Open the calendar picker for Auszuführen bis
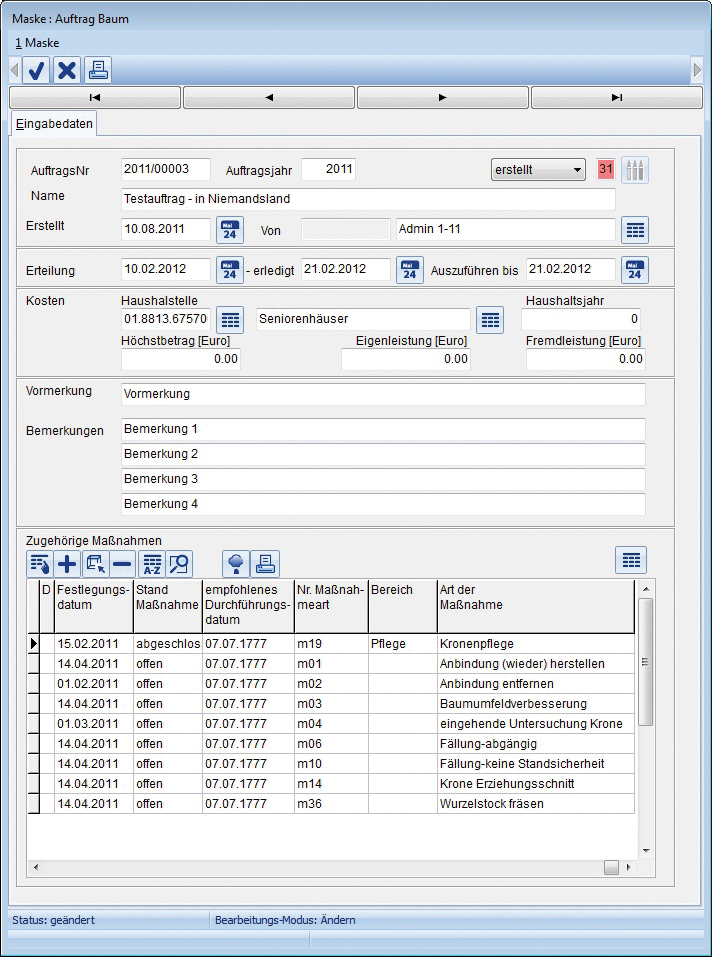712x957 pixels. pos(635,270)
